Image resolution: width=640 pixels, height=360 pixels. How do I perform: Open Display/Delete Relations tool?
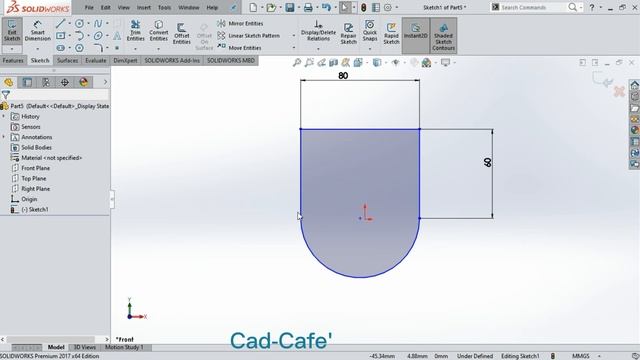pos(318,30)
